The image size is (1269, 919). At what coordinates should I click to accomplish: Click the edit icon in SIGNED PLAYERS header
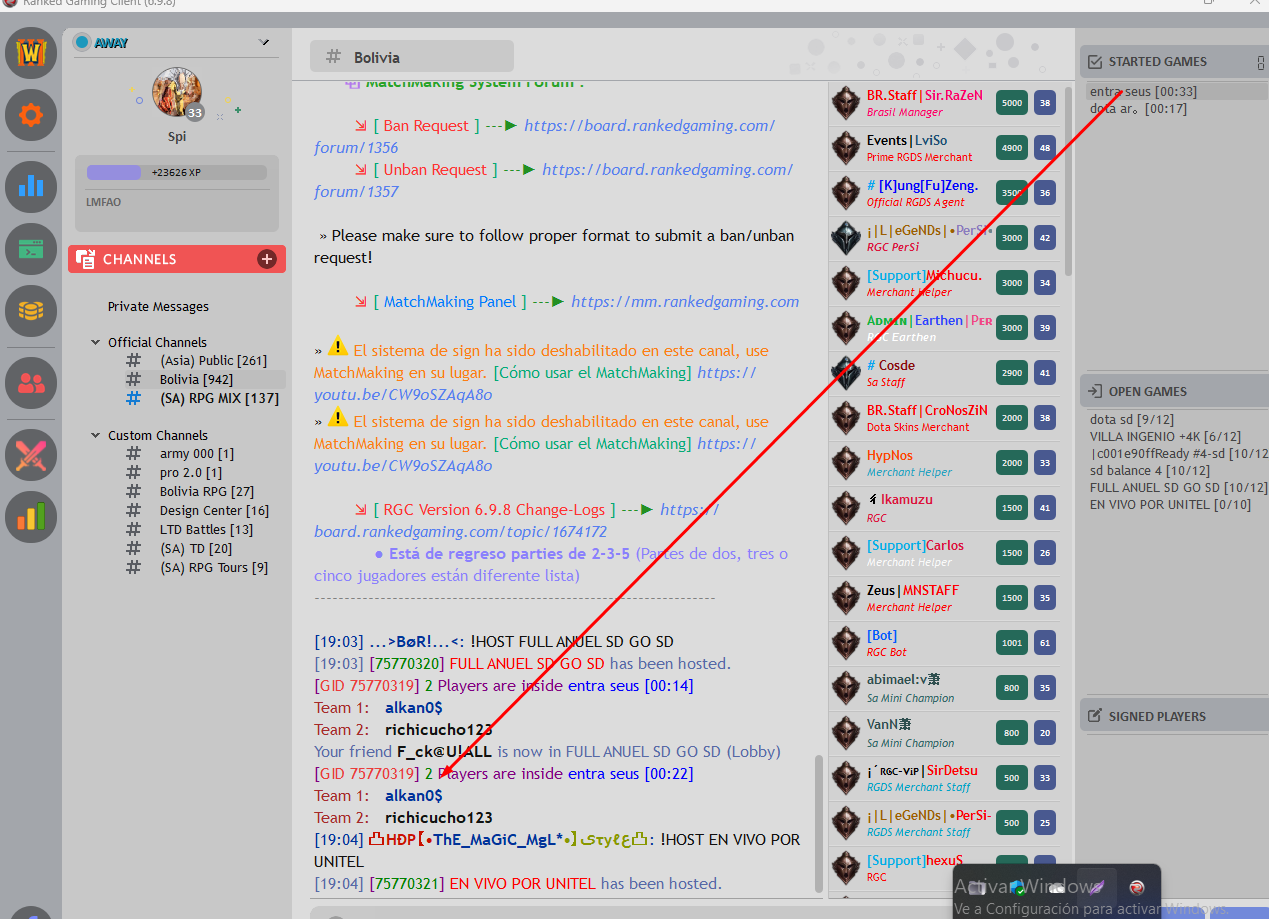(1095, 717)
